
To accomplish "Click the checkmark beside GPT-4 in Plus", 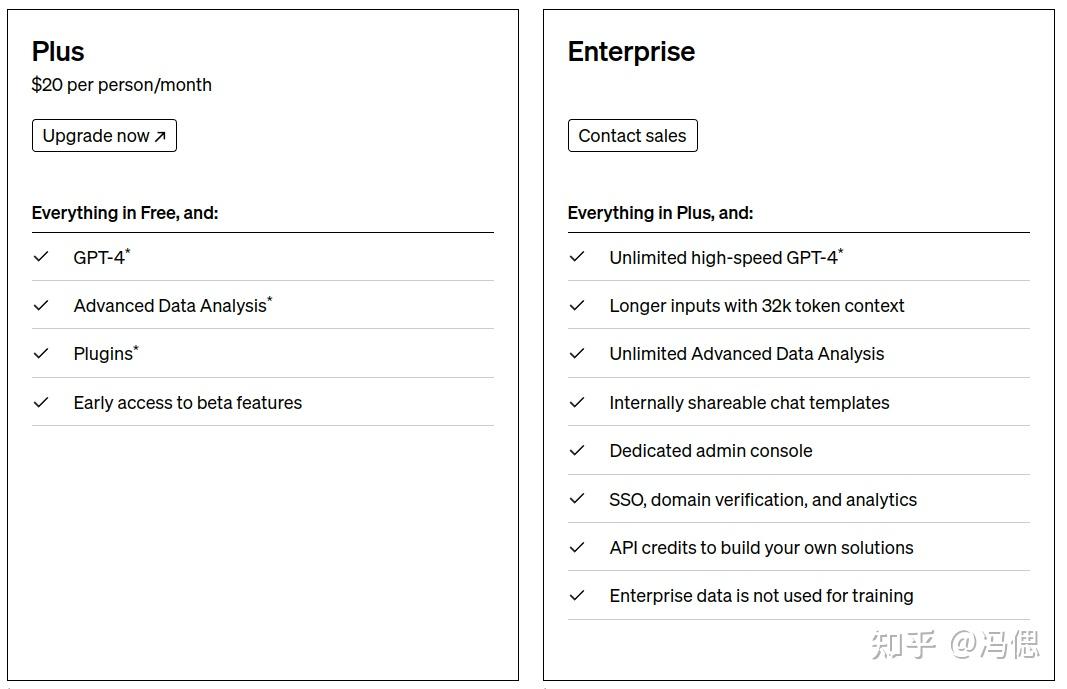I will [41, 257].
